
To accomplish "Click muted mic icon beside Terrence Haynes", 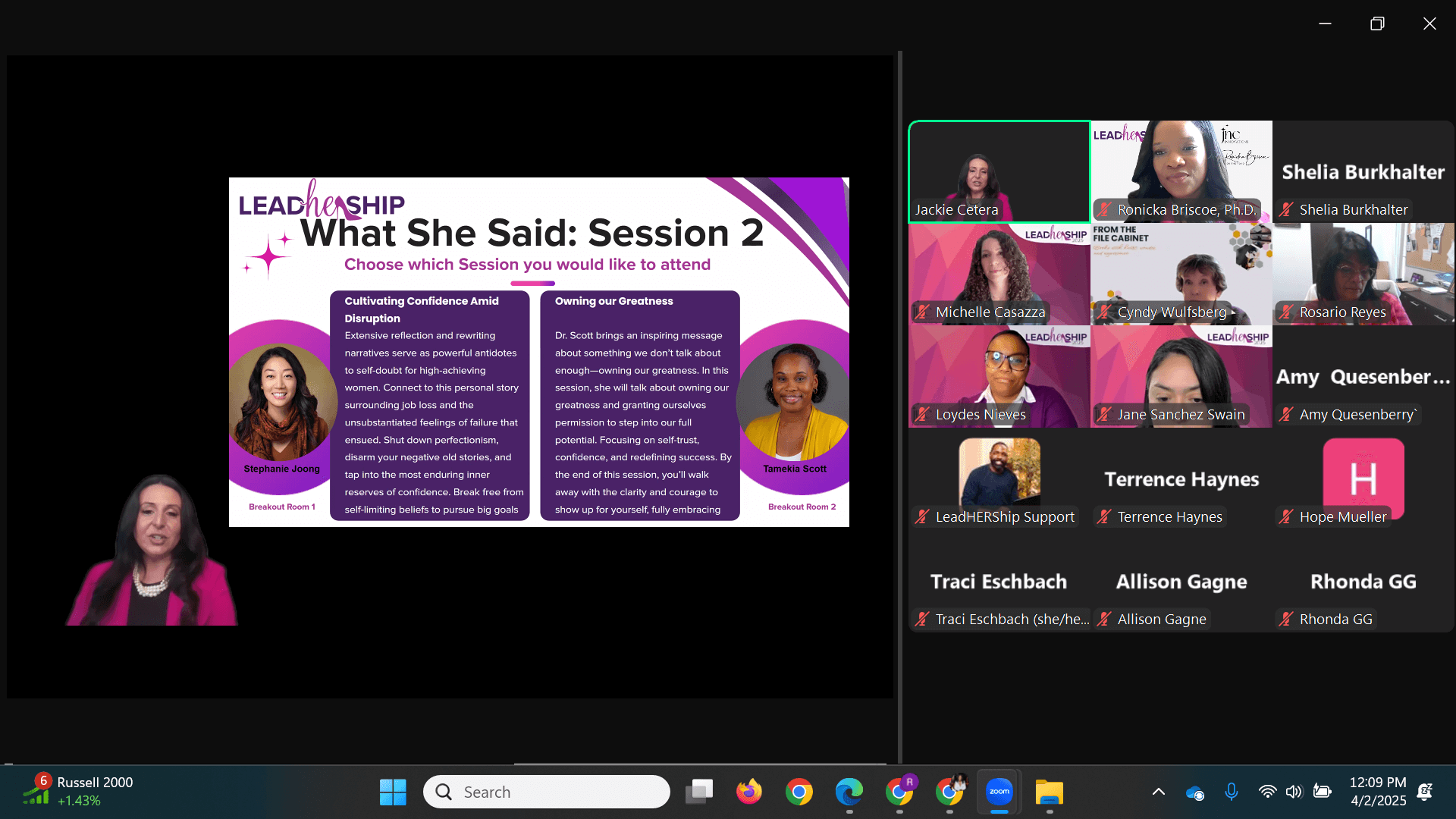I will pyautogui.click(x=1104, y=516).
